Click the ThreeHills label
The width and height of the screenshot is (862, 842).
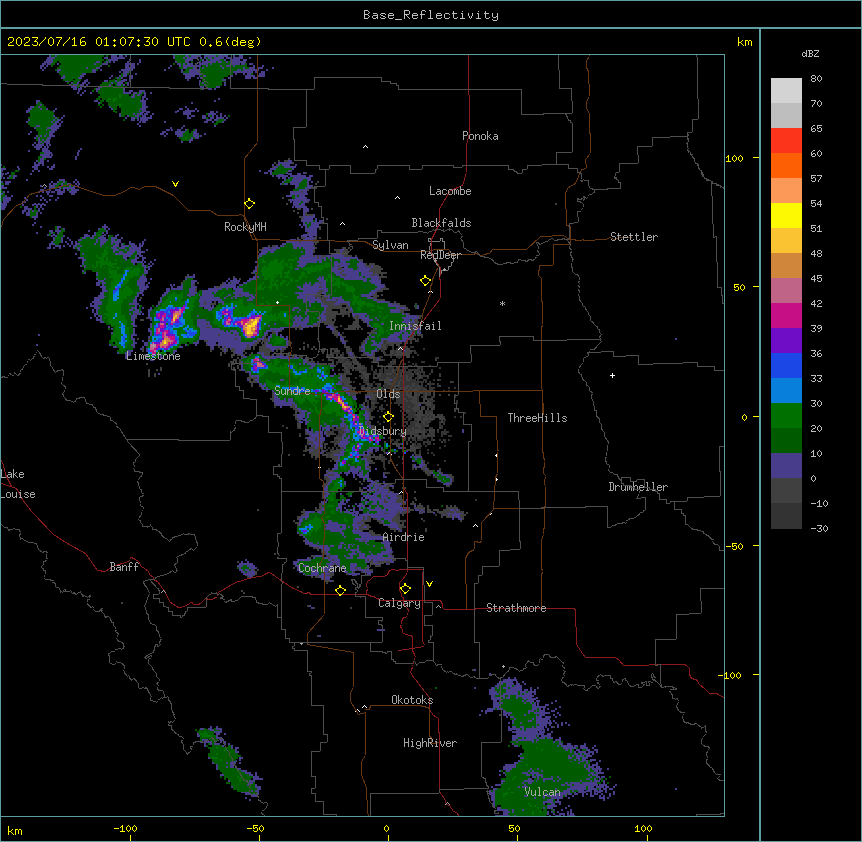537,418
